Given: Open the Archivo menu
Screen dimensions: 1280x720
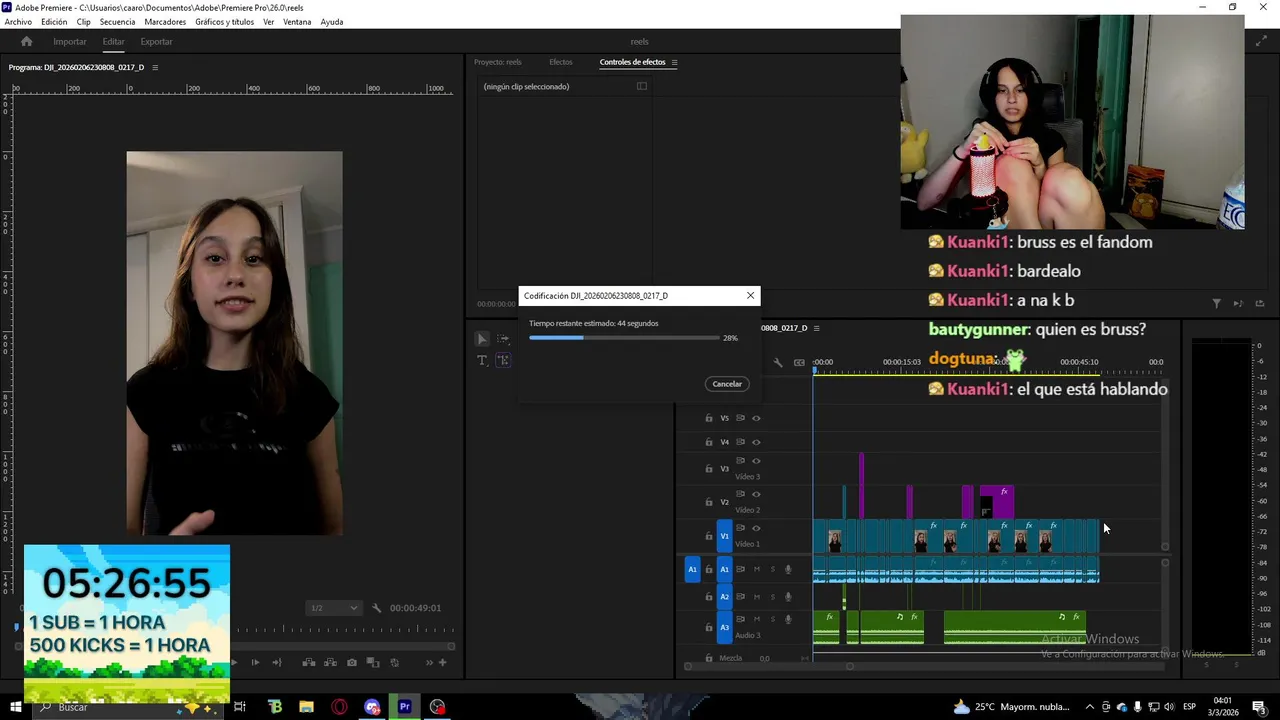Looking at the screenshot, I should click(18, 22).
